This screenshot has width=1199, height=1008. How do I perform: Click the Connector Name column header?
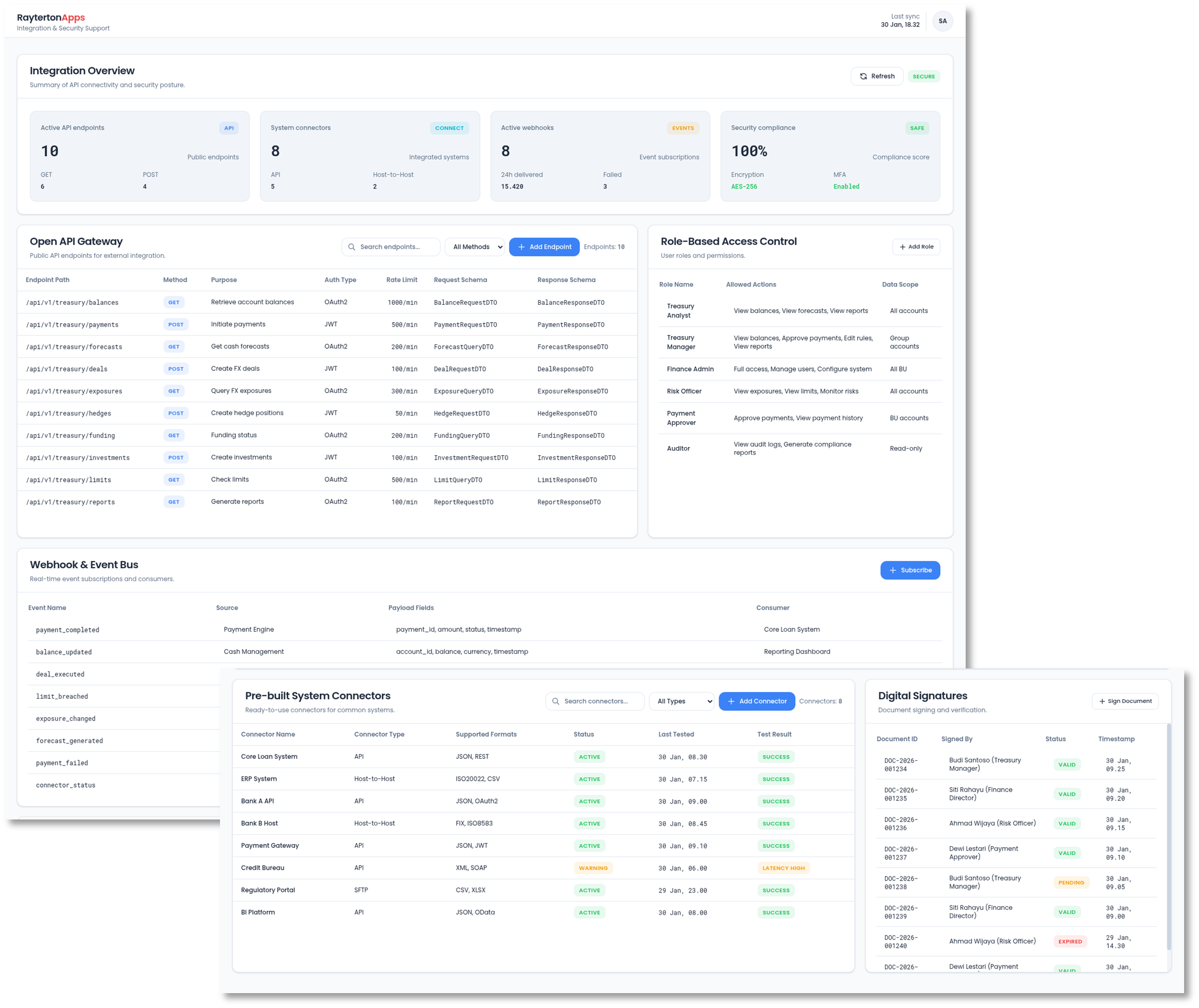click(x=268, y=734)
